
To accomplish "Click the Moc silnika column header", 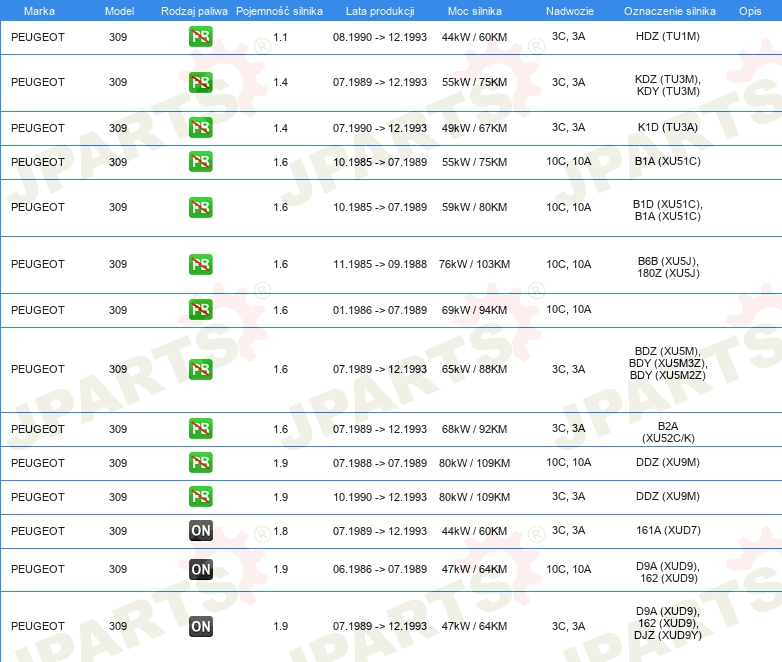I will tap(474, 11).
